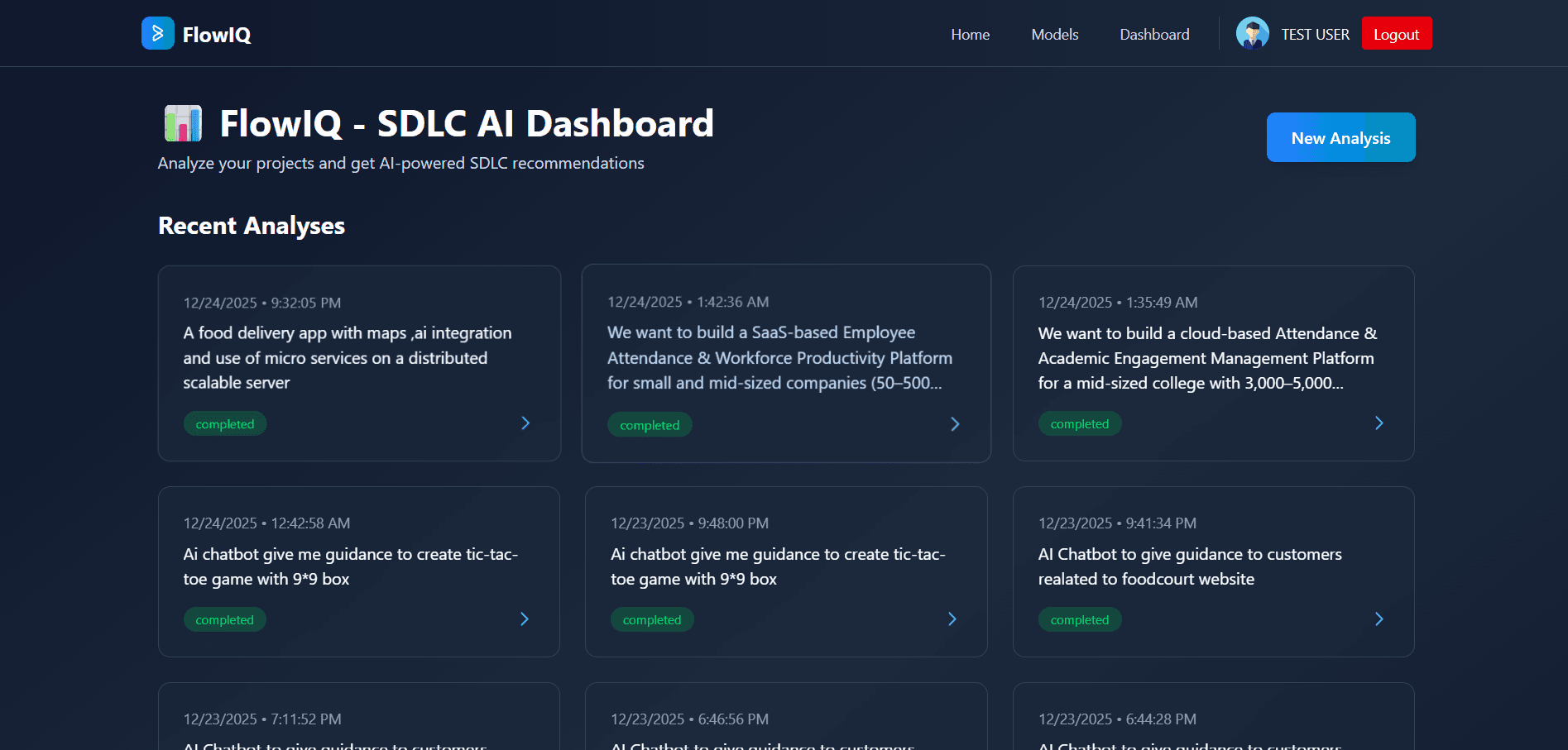The image size is (1568, 750).
Task: Click timestamp 12/23/2025 • 9:41:34 PM
Action: 1117,523
